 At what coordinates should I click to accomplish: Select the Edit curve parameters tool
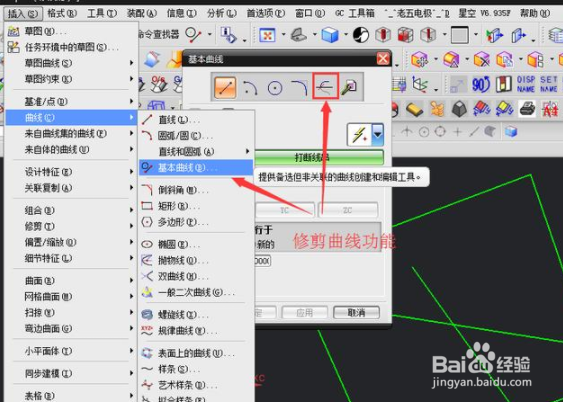click(x=349, y=87)
